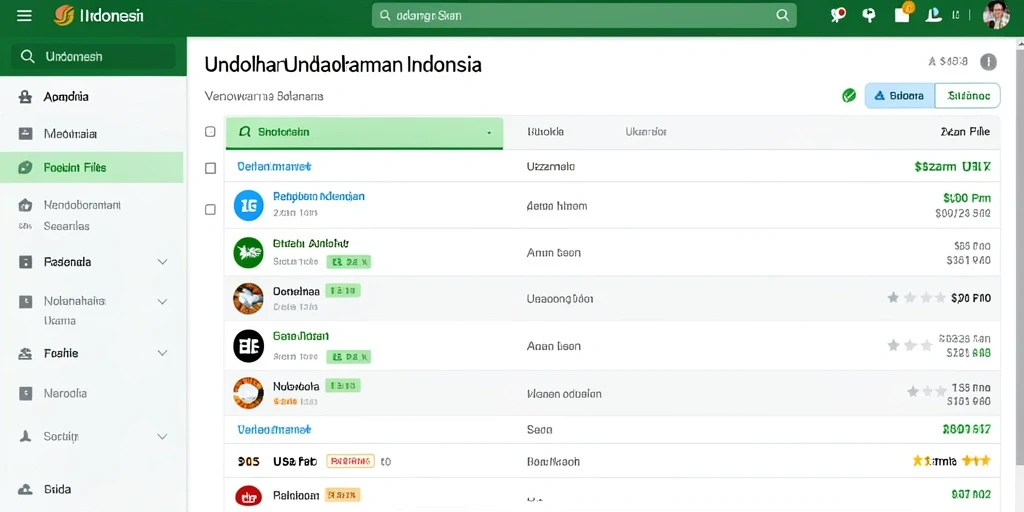Click the Meotnaia sidebar icon
The height and width of the screenshot is (512, 1024).
point(25,134)
